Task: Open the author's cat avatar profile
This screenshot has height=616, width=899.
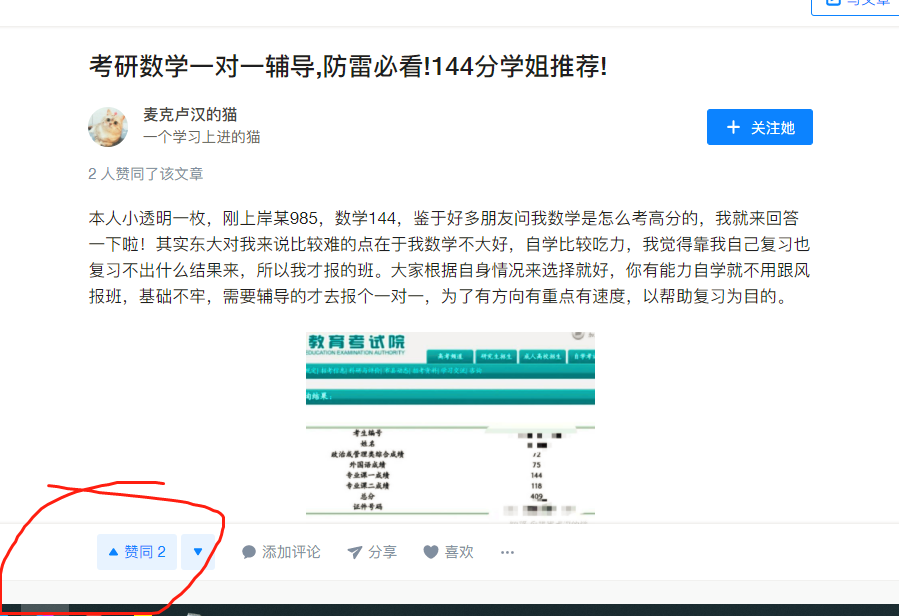Action: coord(108,127)
